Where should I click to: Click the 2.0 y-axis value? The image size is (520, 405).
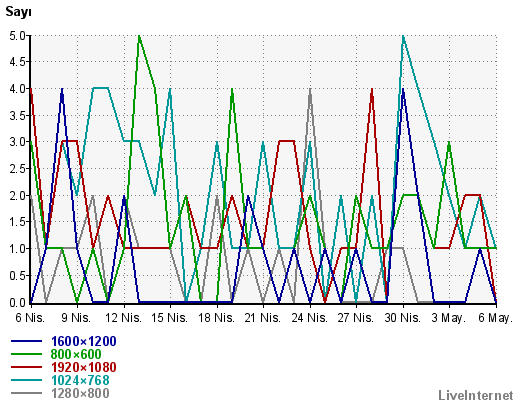18,196
